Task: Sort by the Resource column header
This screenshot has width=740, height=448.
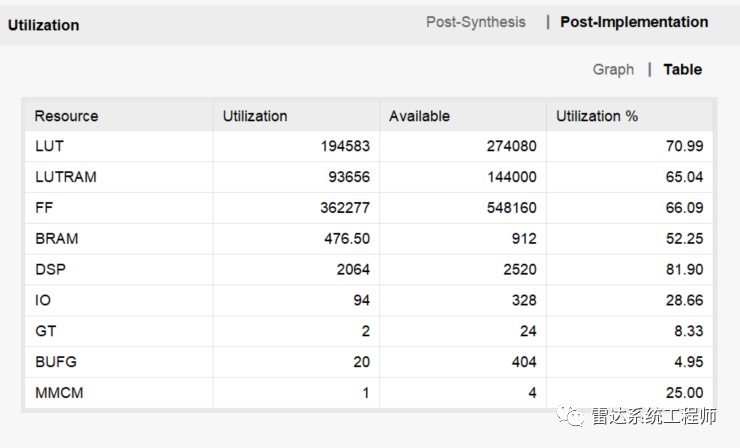Action: (x=66, y=116)
